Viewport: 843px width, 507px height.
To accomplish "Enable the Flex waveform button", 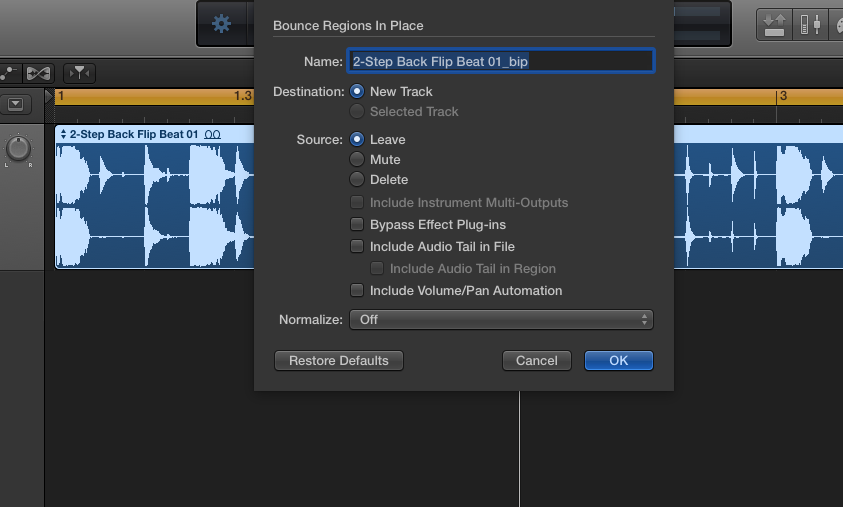I will click(x=38, y=72).
